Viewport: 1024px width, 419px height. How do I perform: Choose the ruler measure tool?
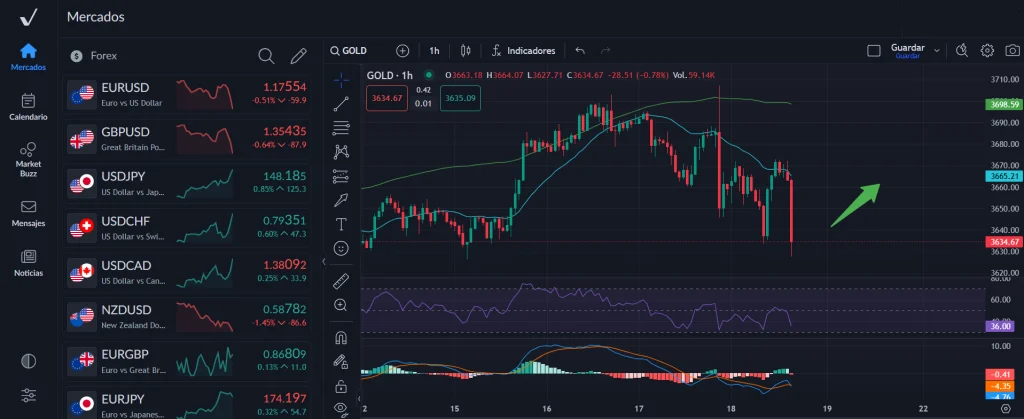[x=342, y=280]
